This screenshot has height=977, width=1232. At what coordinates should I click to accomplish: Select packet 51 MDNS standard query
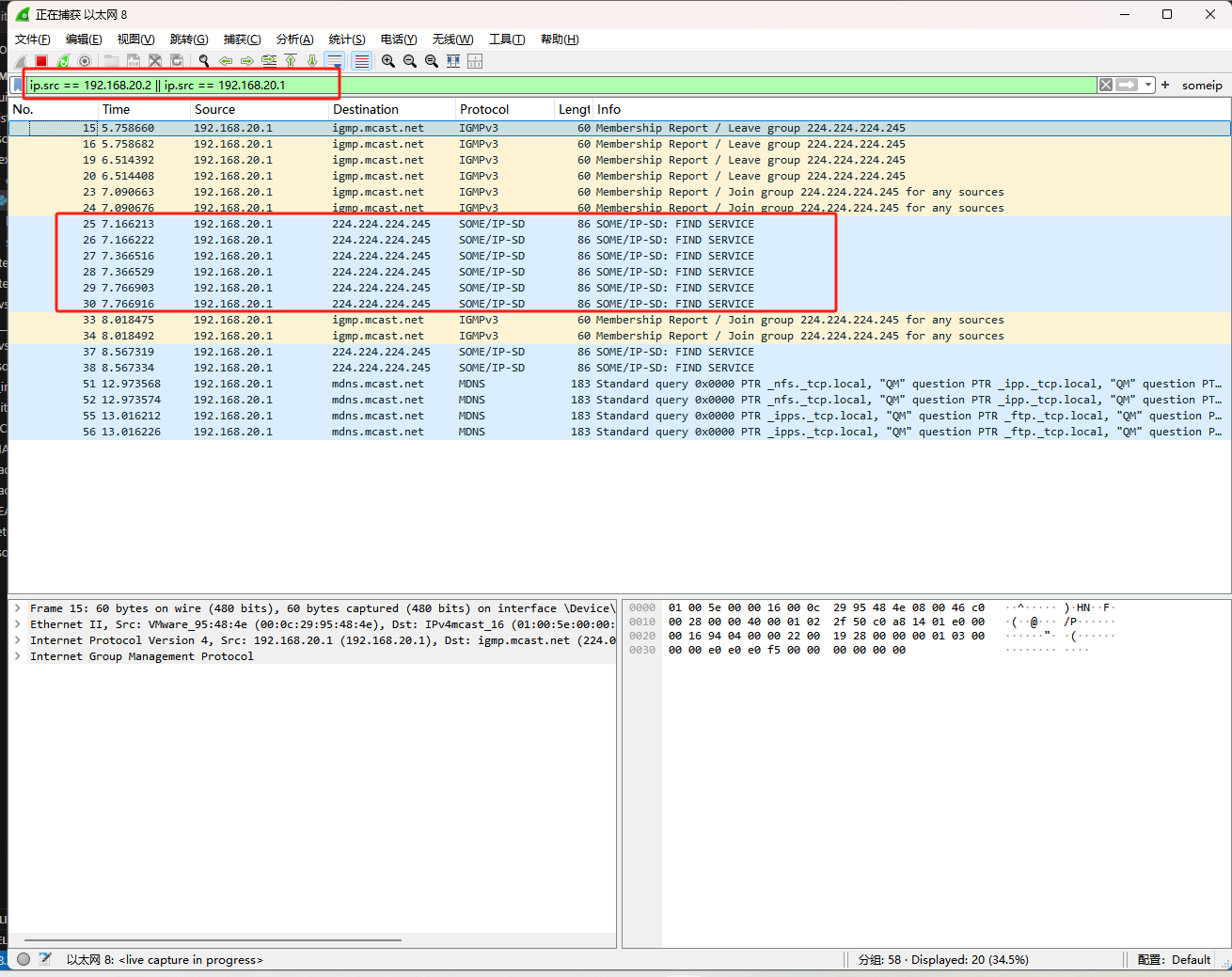point(619,384)
